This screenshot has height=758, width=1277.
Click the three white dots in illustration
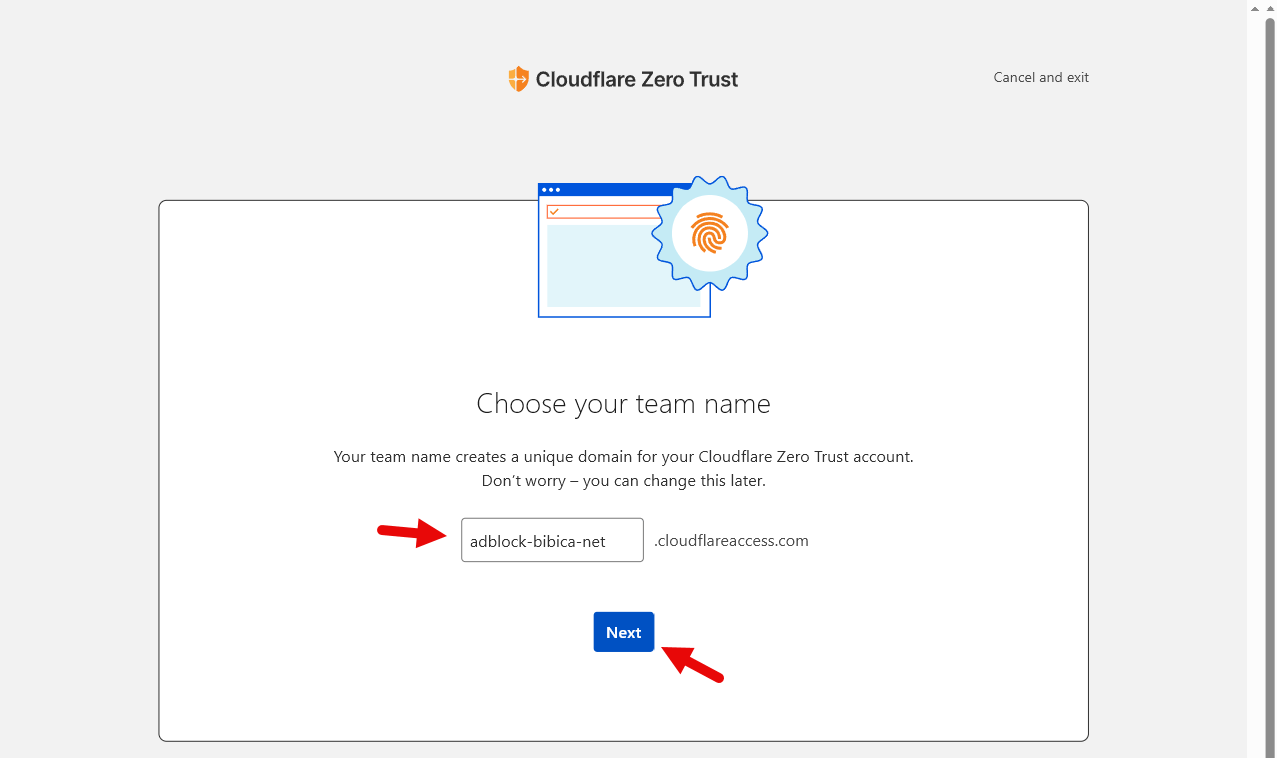pos(551,190)
